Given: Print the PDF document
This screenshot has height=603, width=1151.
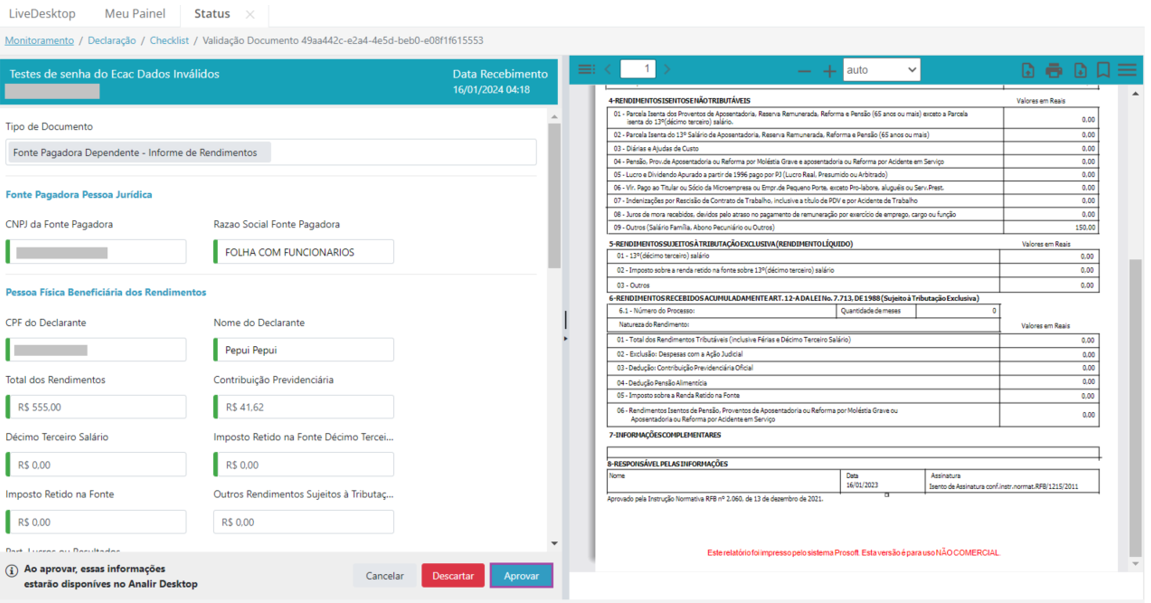Looking at the screenshot, I should (x=1054, y=70).
